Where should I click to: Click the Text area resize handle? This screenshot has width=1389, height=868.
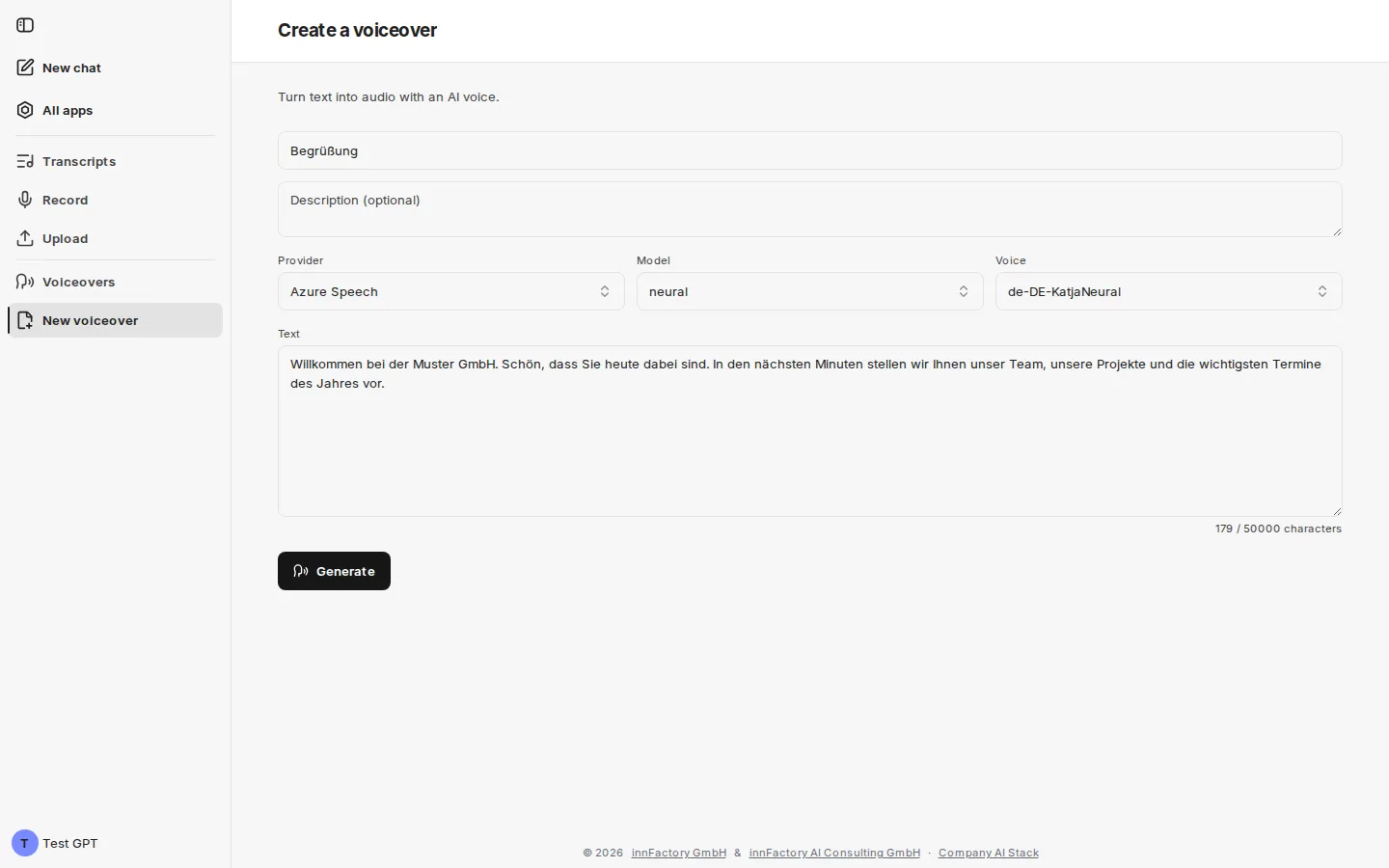pyautogui.click(x=1337, y=511)
